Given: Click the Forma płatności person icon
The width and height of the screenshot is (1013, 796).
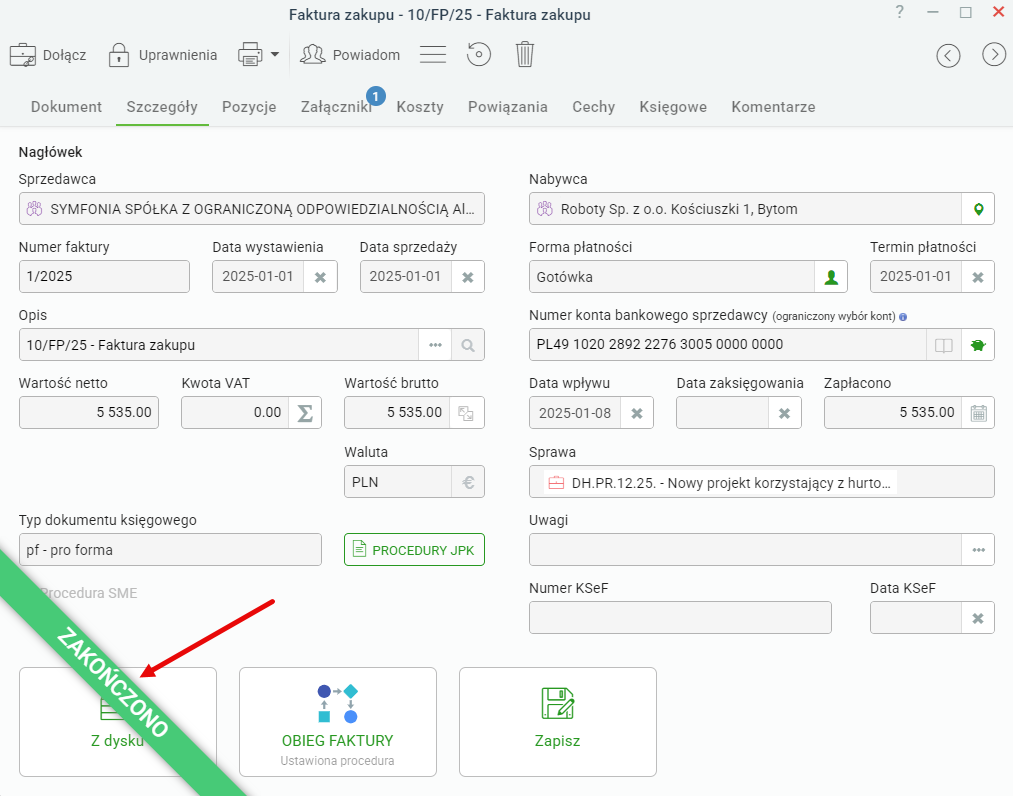Looking at the screenshot, I should 831,277.
